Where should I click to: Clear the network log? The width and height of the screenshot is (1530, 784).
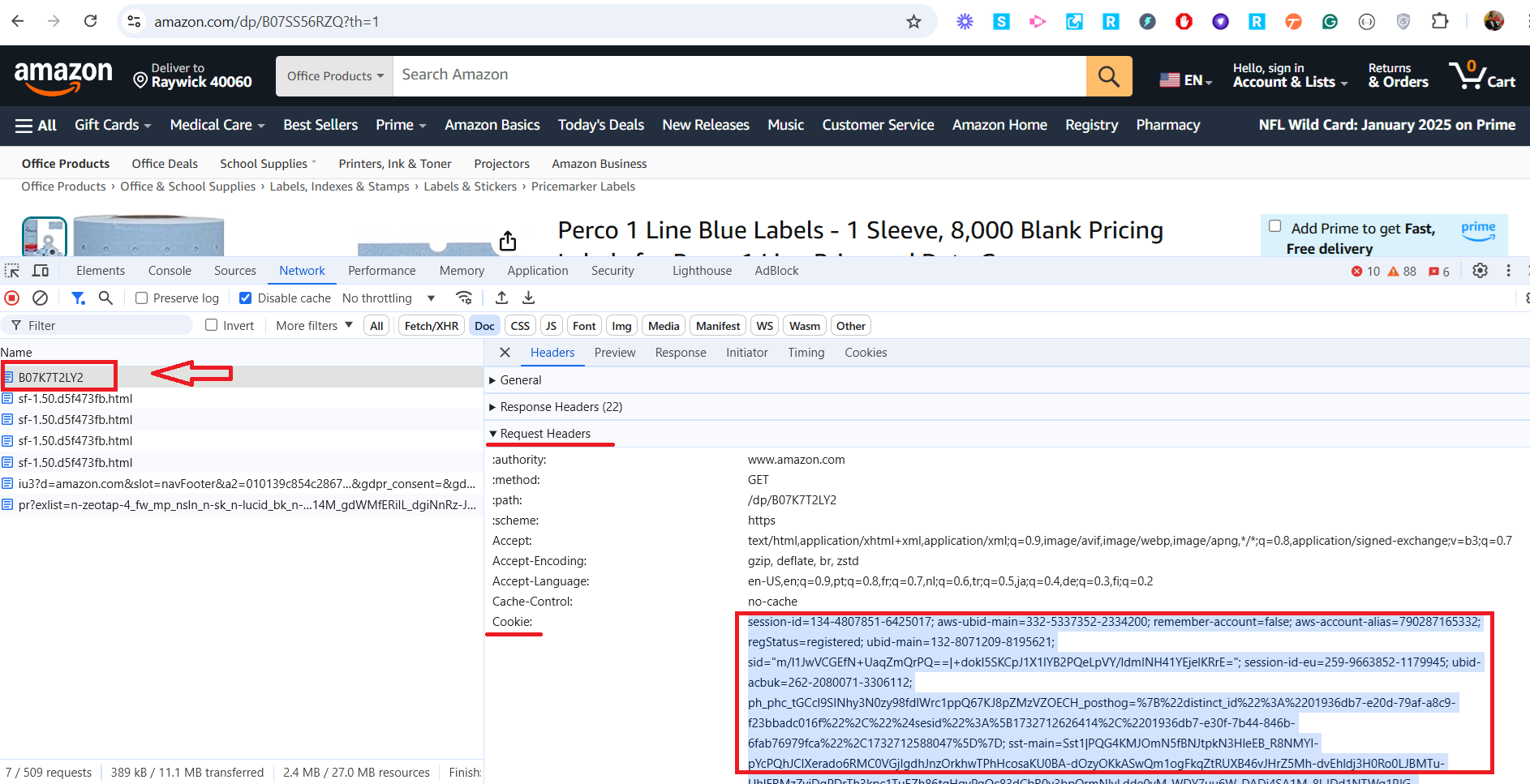tap(40, 298)
